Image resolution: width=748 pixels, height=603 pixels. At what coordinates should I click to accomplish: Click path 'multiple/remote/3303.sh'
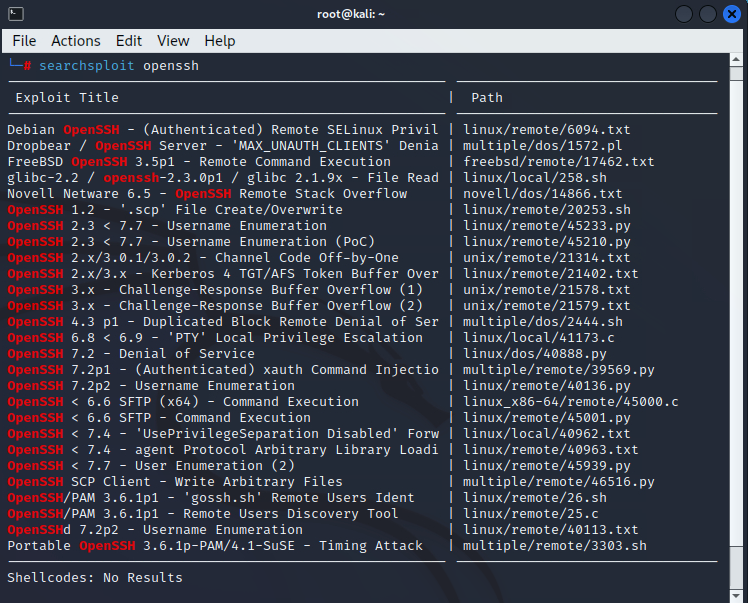(x=554, y=546)
